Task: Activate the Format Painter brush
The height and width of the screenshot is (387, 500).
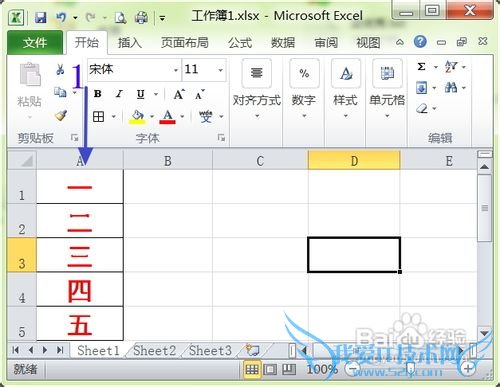Action: click(61, 115)
